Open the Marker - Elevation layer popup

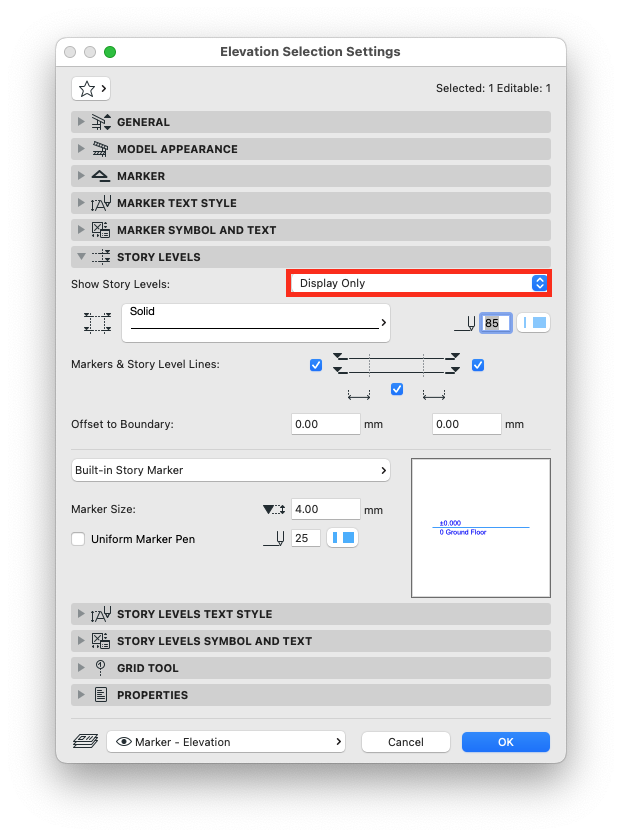[x=226, y=742]
